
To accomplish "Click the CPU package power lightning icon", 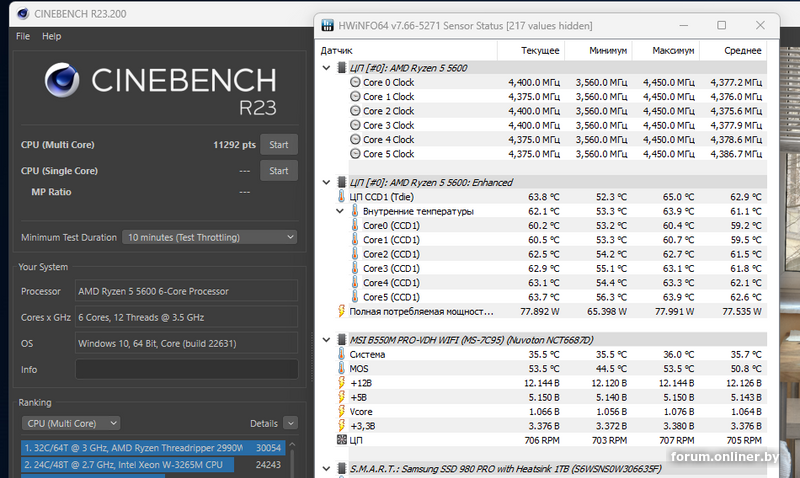I will click(x=341, y=311).
